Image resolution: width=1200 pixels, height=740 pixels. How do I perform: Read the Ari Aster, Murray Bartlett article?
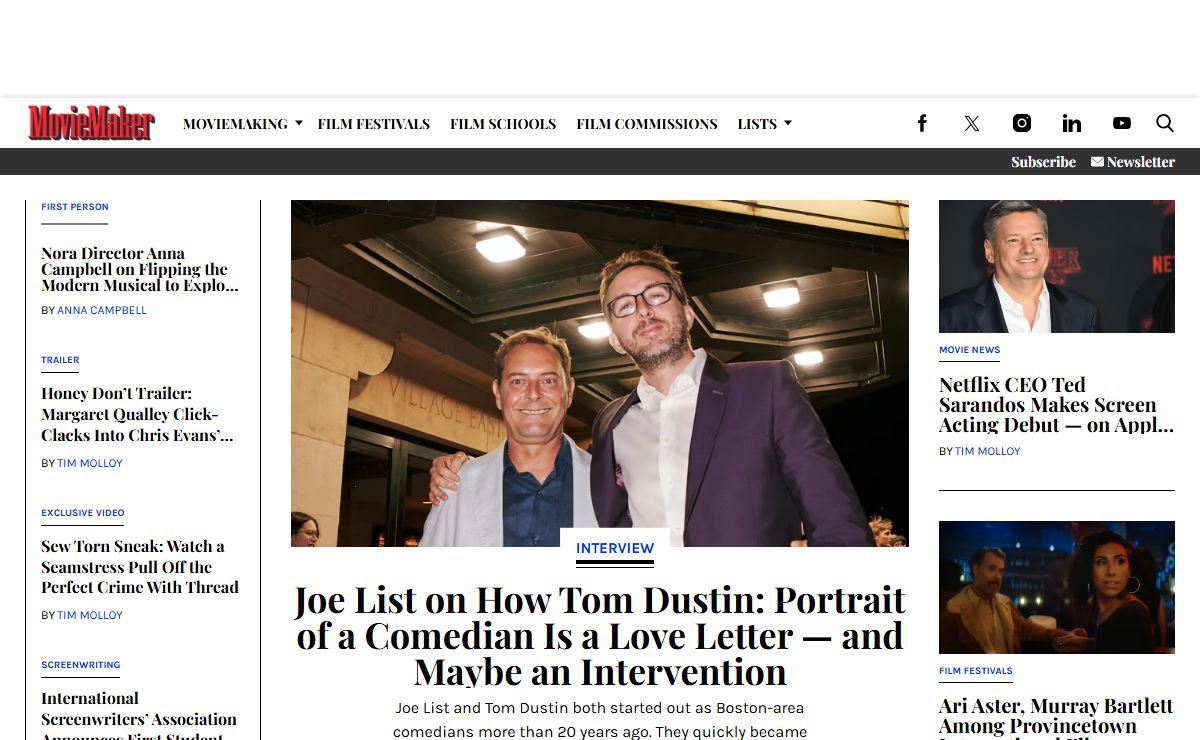point(1056,718)
